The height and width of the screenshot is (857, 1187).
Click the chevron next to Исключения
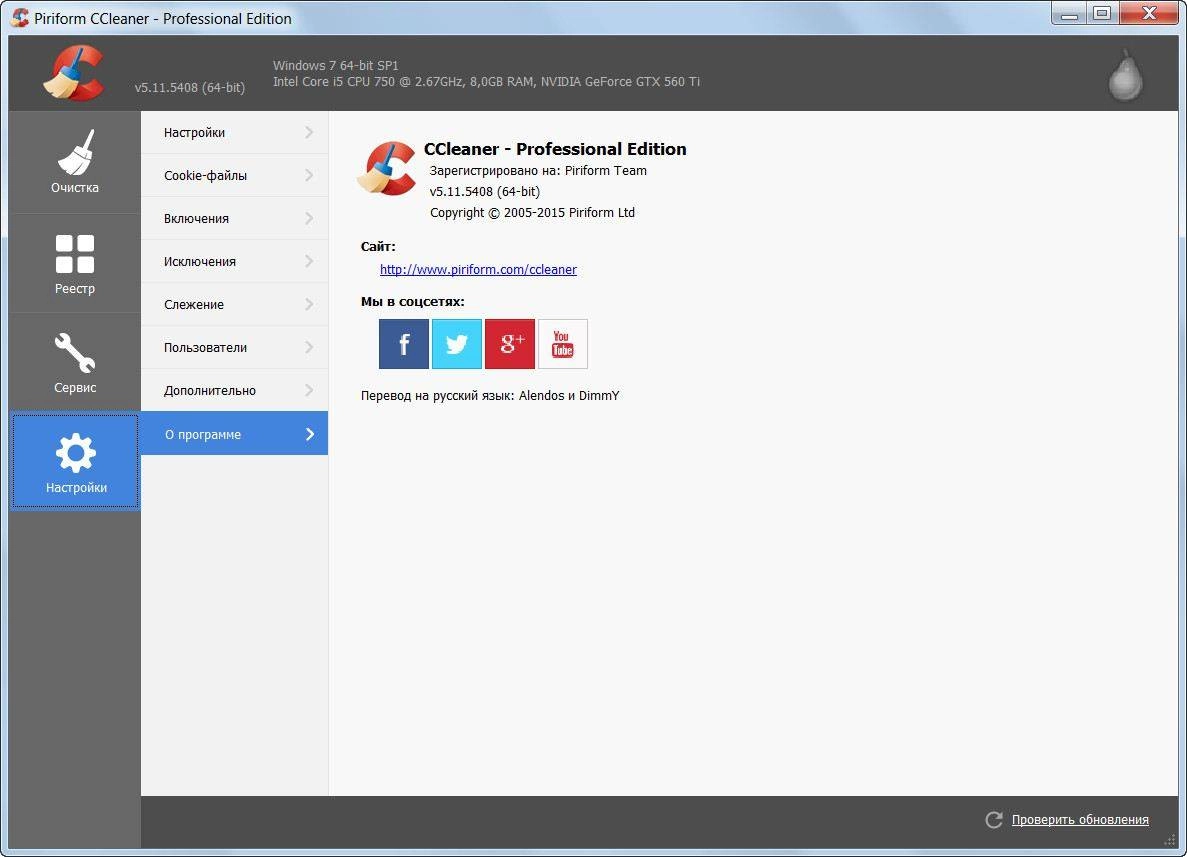pyautogui.click(x=309, y=261)
